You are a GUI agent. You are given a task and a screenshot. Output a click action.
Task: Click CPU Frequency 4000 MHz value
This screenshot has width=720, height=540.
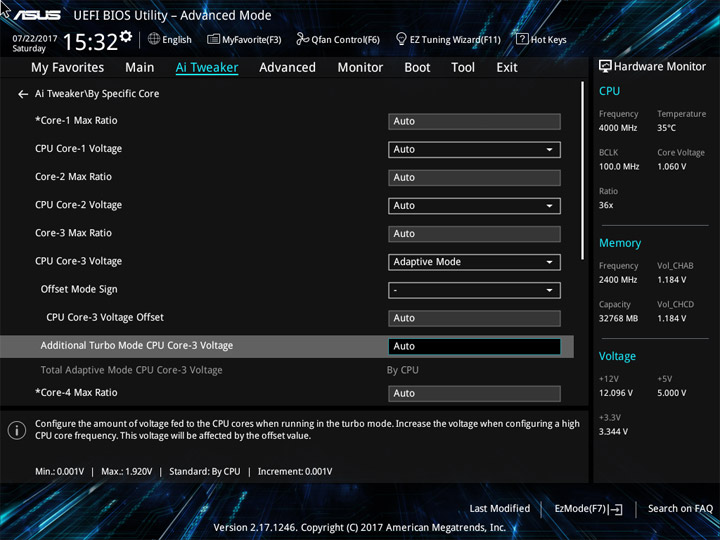[618, 128]
